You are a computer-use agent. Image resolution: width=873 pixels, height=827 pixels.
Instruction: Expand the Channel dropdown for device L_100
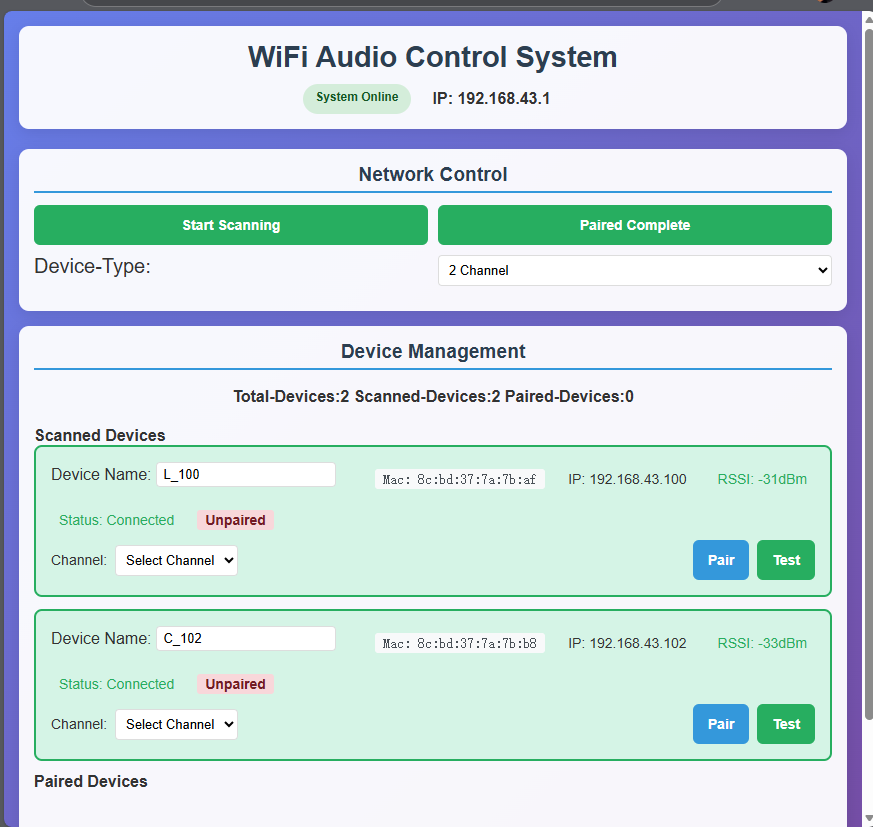[176, 561]
